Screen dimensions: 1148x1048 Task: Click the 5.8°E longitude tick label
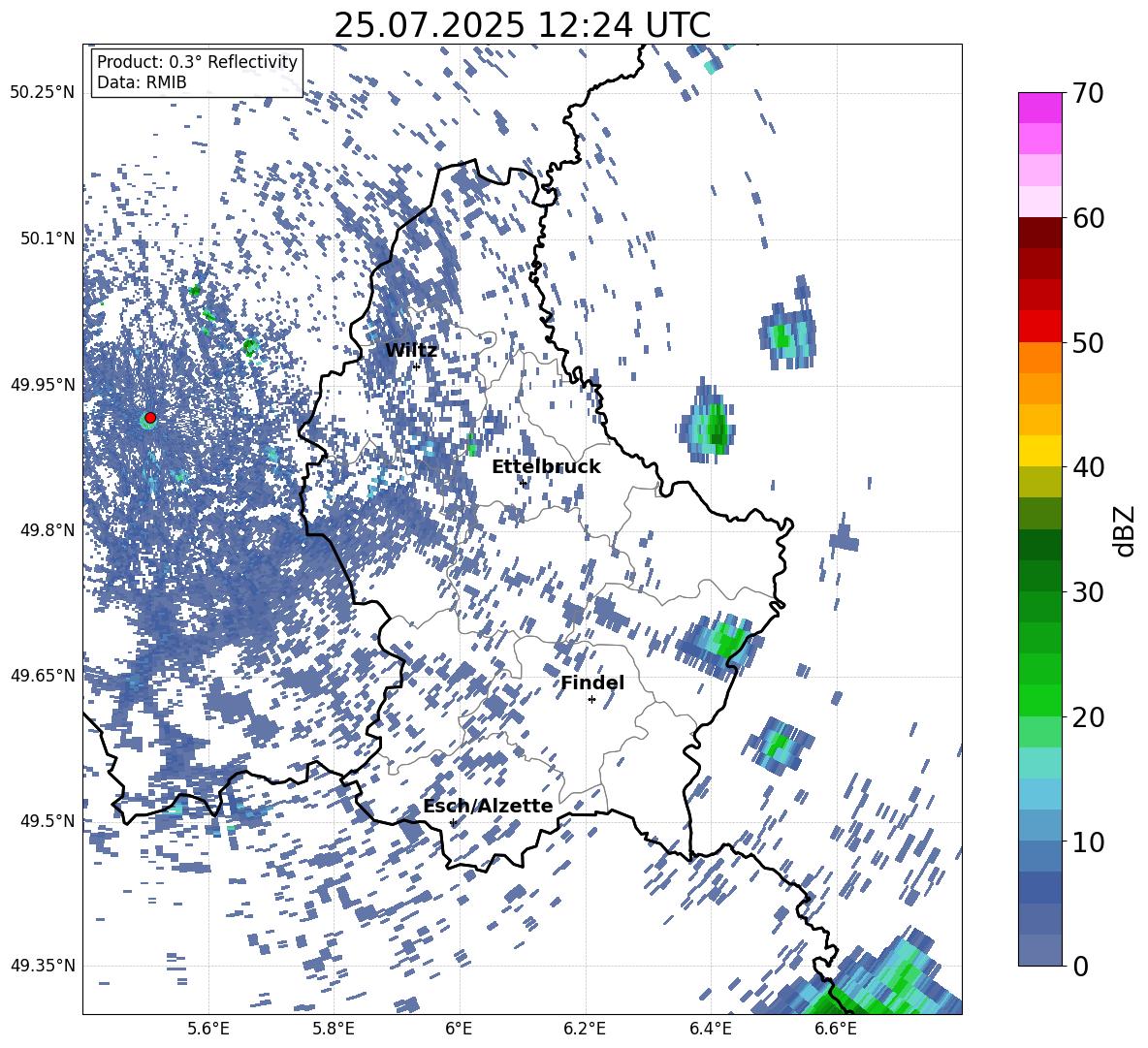(334, 1029)
